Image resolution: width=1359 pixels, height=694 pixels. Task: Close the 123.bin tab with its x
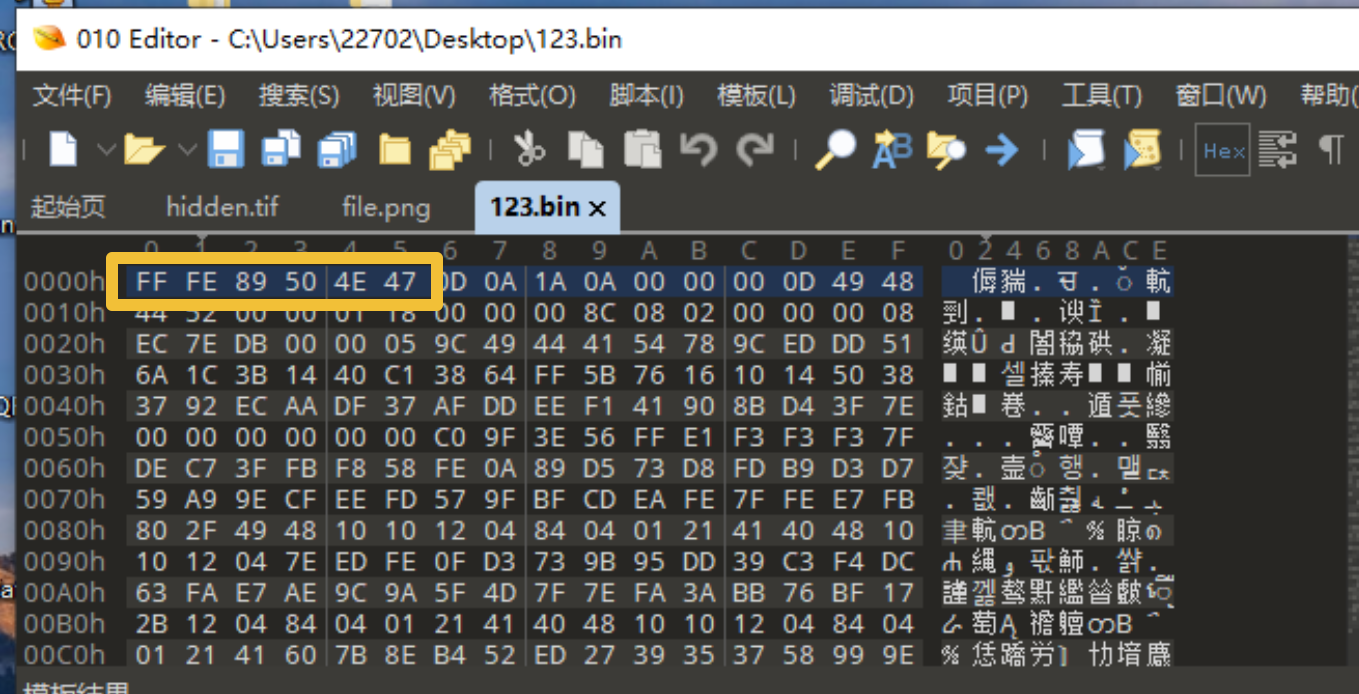tap(597, 208)
